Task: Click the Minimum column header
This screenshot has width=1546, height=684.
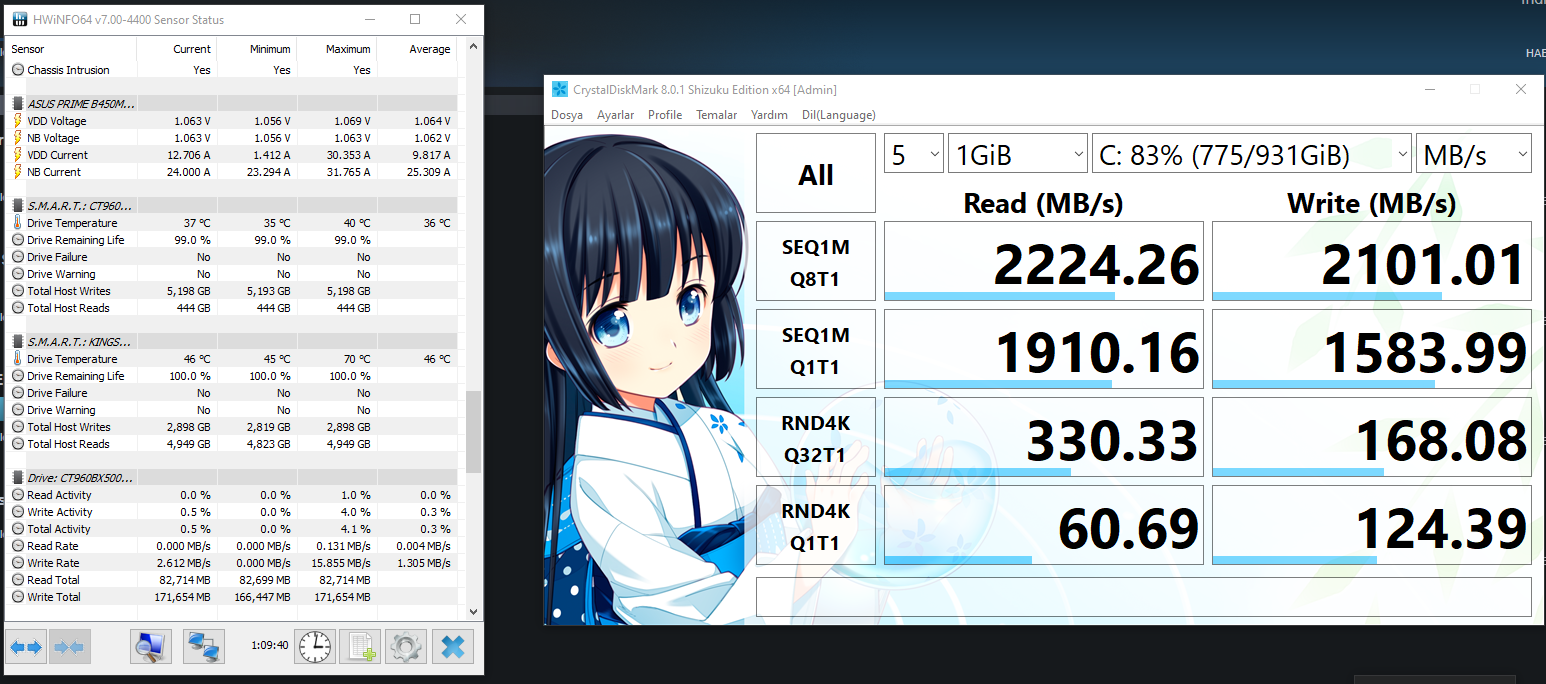Action: point(257,49)
